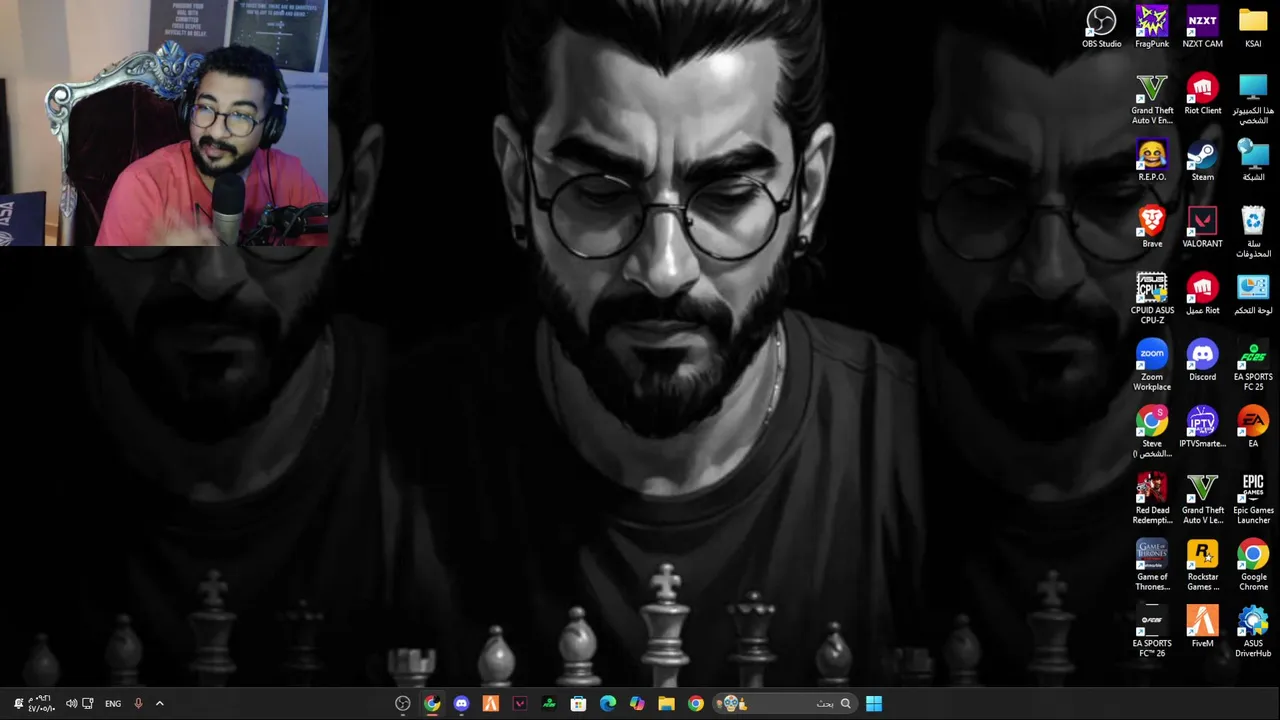Image resolution: width=1280 pixels, height=720 pixels.
Task: Open This PC (هذا الكمبيوتر الشخصي) icon
Action: 1253,99
